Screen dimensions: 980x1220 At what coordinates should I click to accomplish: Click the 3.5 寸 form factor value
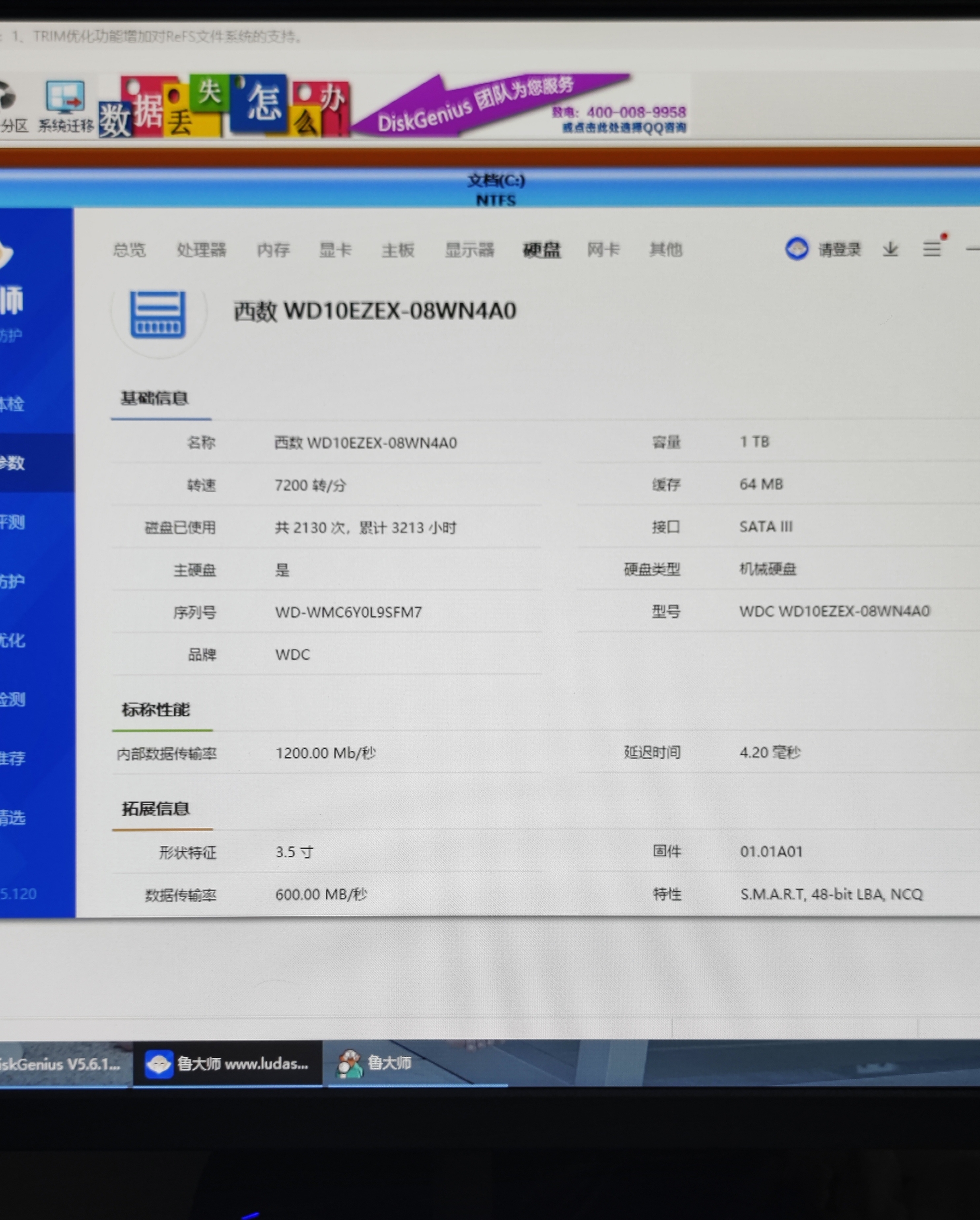click(x=294, y=852)
